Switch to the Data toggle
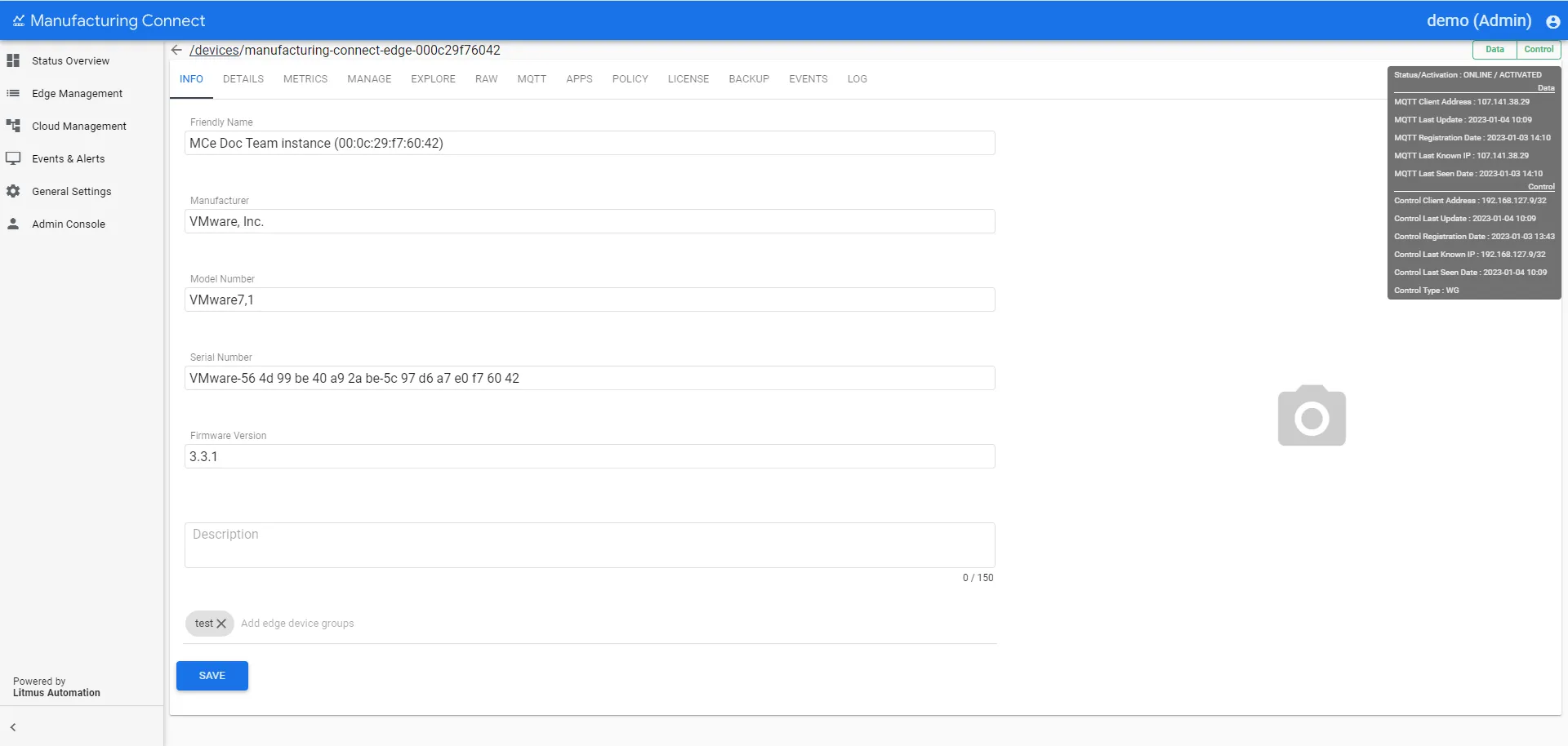Image resolution: width=1568 pixels, height=746 pixels. [1494, 50]
